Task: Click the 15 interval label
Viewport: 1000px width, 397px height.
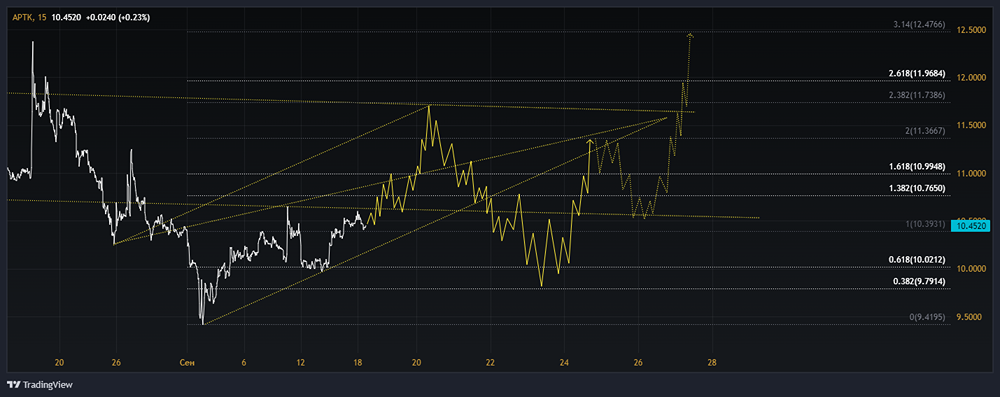Action: 43,17
